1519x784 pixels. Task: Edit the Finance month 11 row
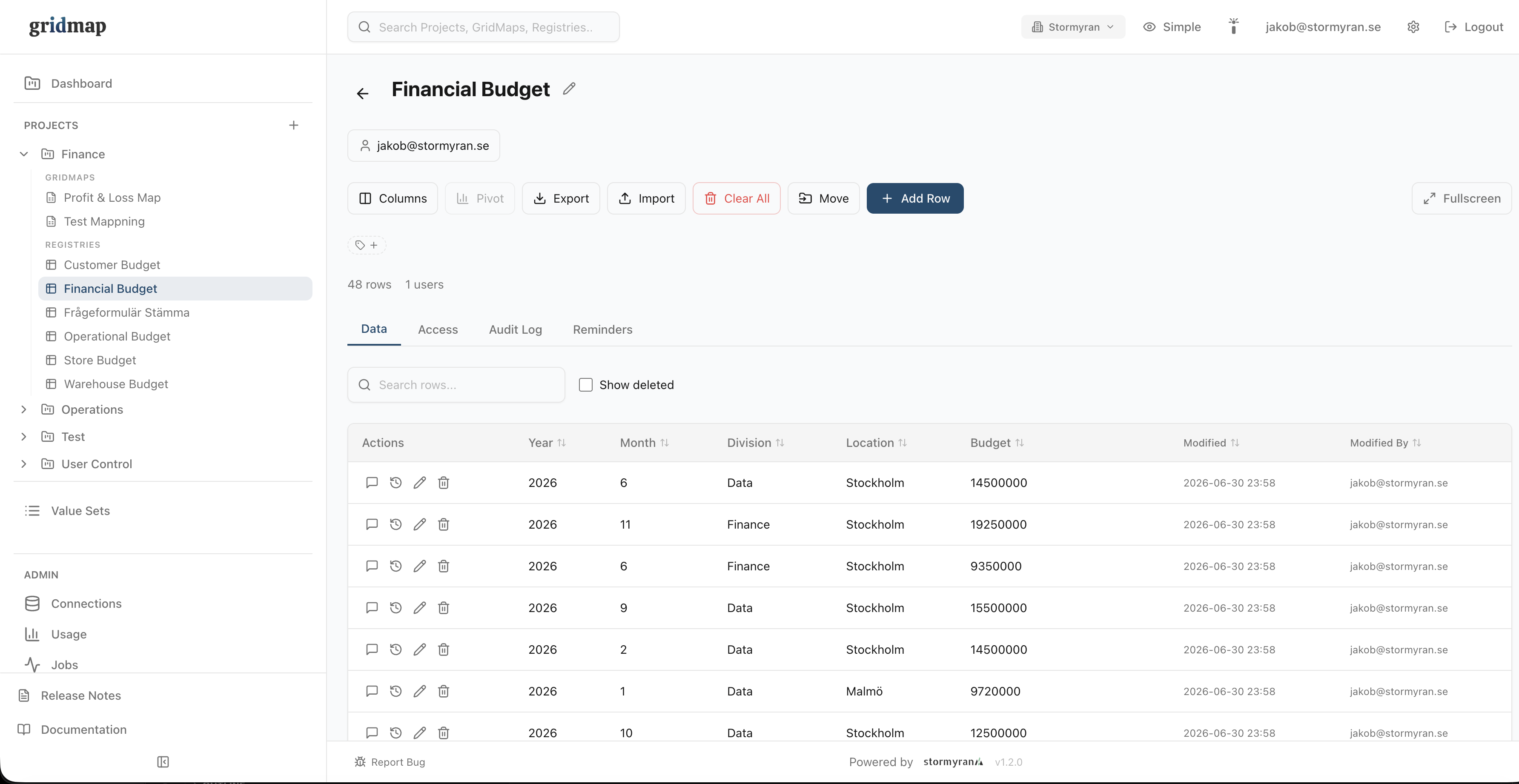click(420, 525)
